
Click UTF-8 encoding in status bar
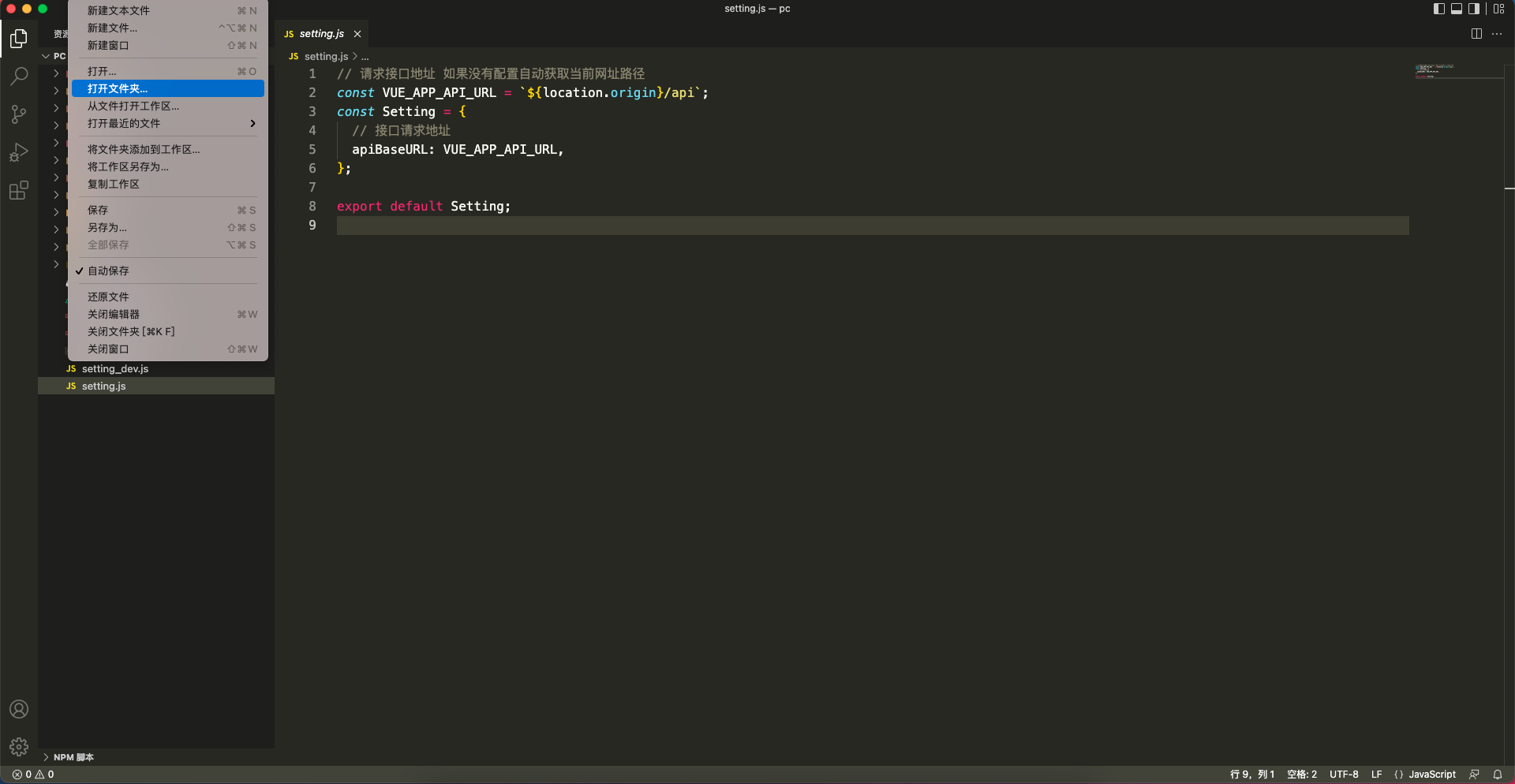point(1344,775)
